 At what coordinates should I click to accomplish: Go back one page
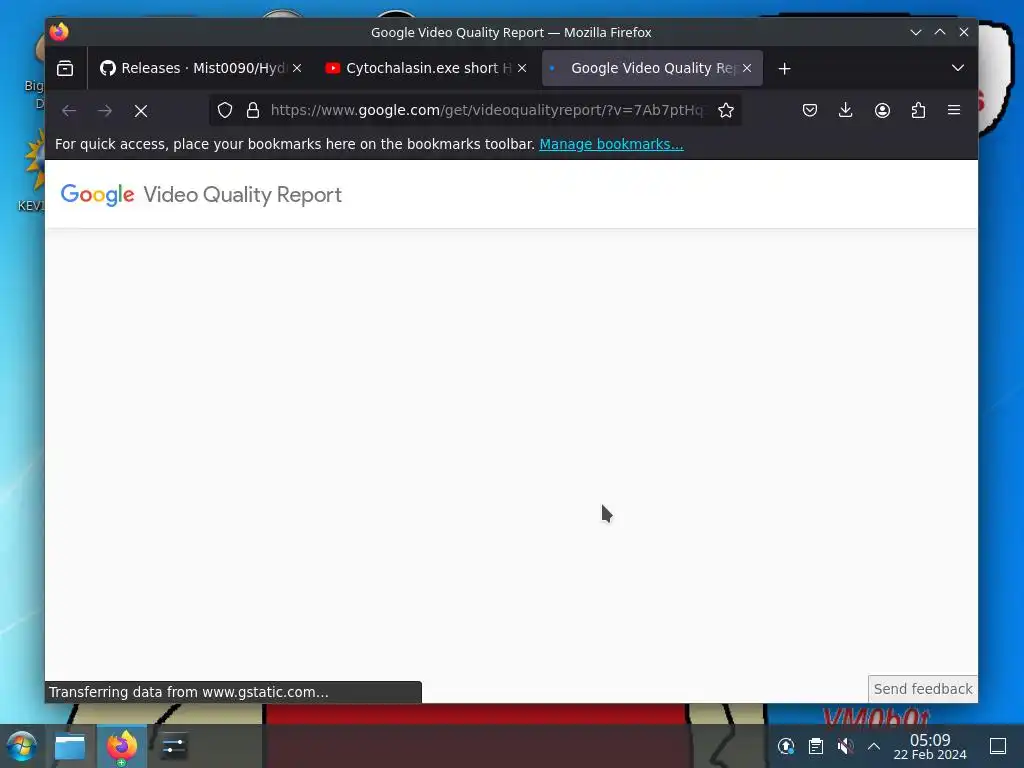69,110
